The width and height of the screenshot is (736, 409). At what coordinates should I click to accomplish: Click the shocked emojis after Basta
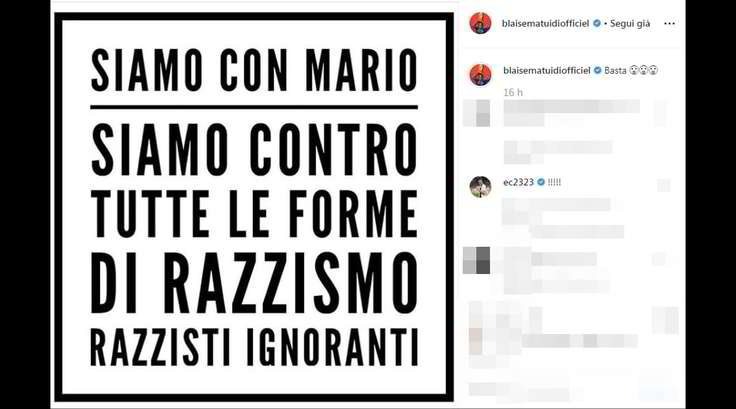tap(644, 70)
